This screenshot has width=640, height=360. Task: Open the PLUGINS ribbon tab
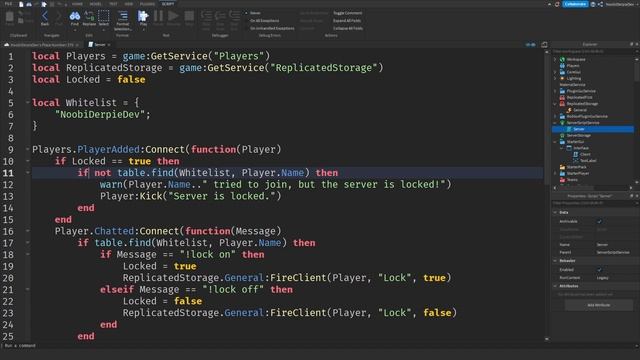[x=147, y=4]
